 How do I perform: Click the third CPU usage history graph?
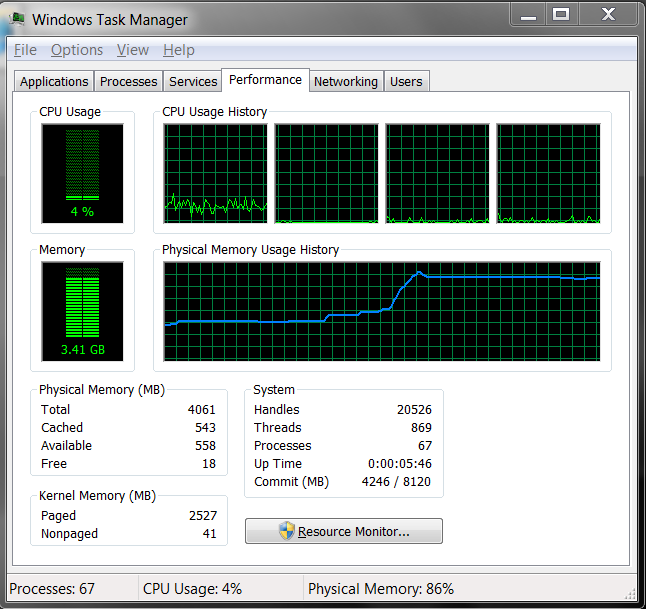[438, 173]
